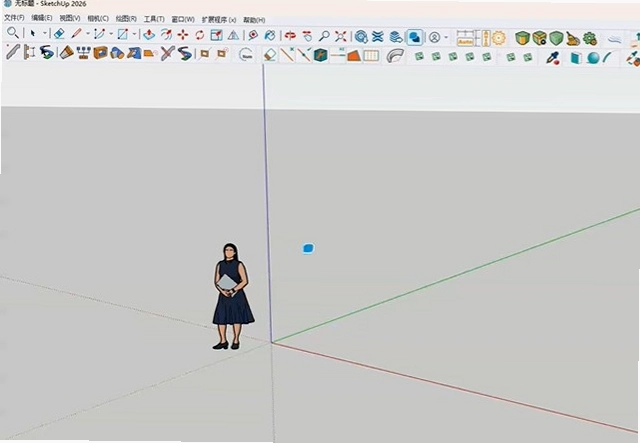Viewport: 640px width, 443px height.
Task: Click the orange gear settings icon
Action: click(x=498, y=38)
